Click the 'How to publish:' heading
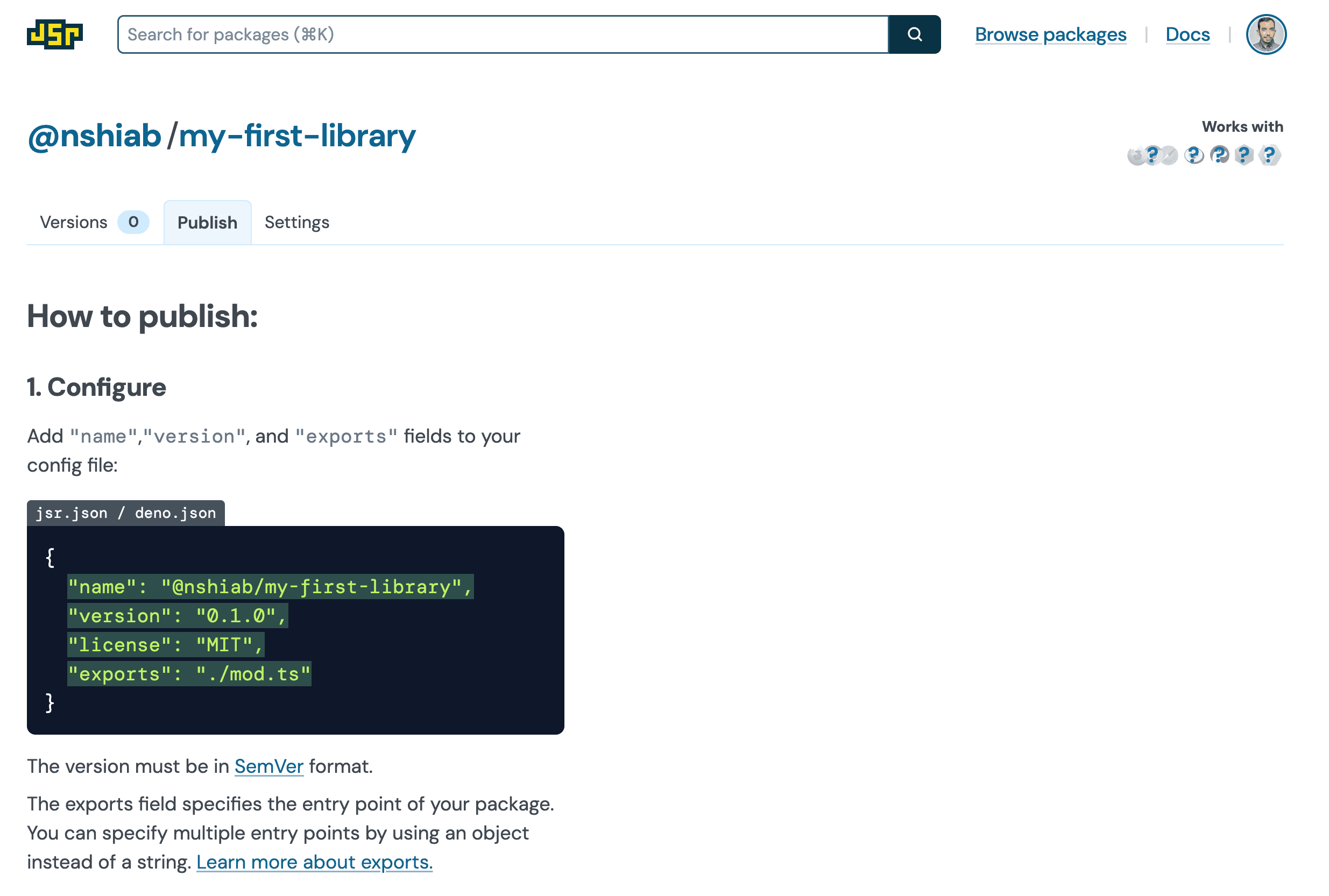Image resolution: width=1329 pixels, height=896 pixels. pyautogui.click(x=143, y=316)
